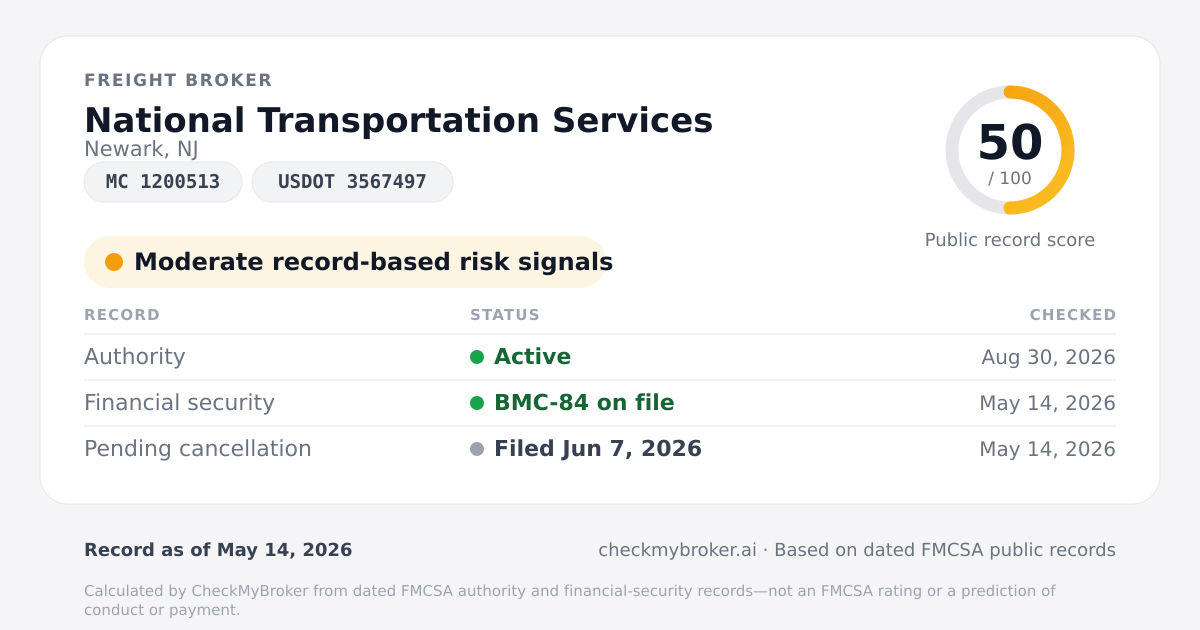Select the Financial security record row
This screenshot has height=630, width=1200.
click(x=600, y=403)
